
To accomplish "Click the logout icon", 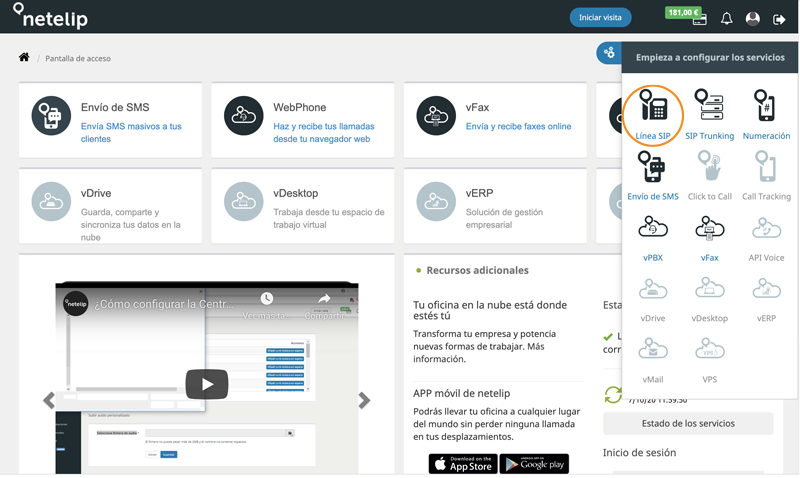I will pos(779,19).
